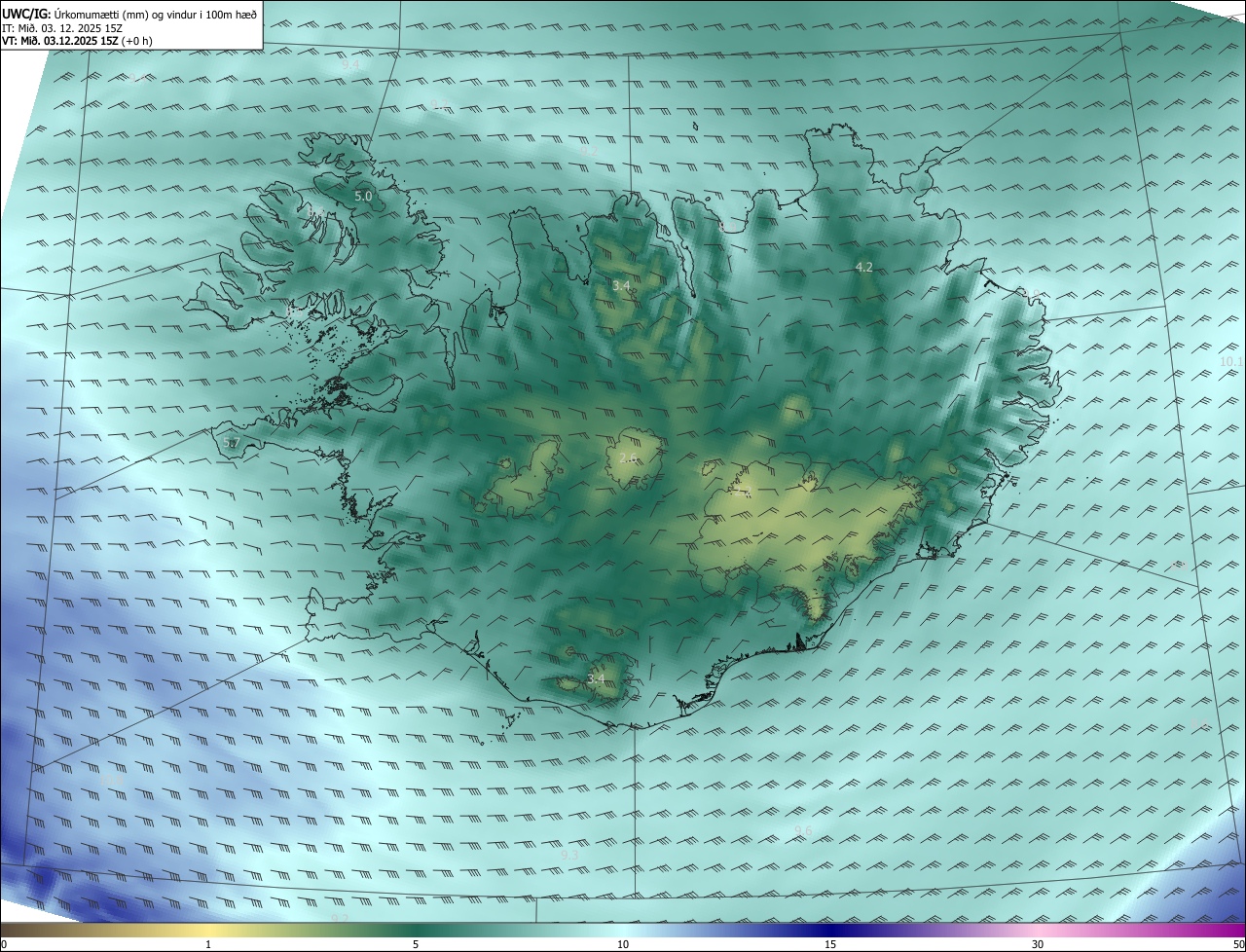
Task: Click the '5' label on the color scale
Action: (416, 944)
